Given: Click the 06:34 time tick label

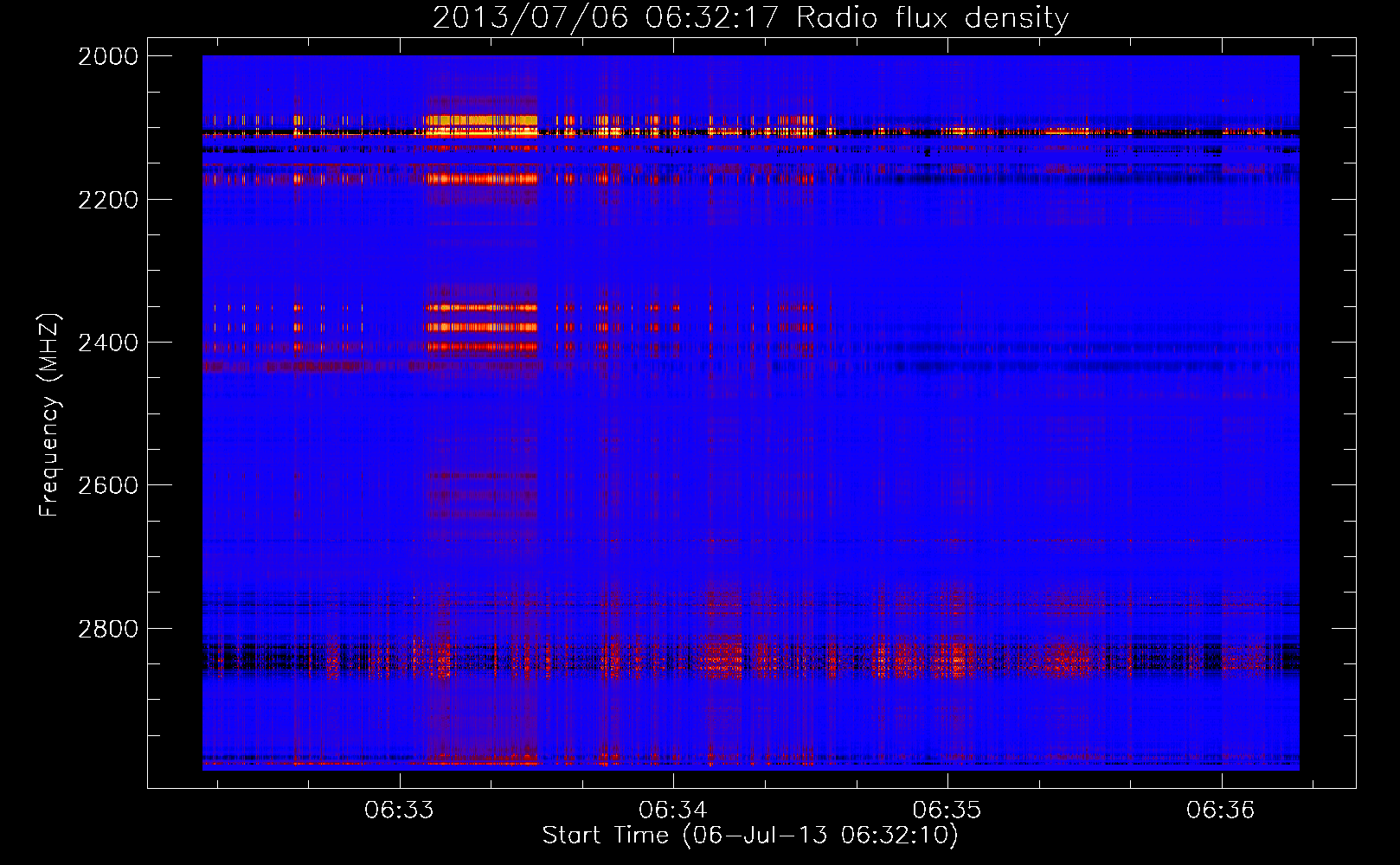Looking at the screenshot, I should click(673, 811).
